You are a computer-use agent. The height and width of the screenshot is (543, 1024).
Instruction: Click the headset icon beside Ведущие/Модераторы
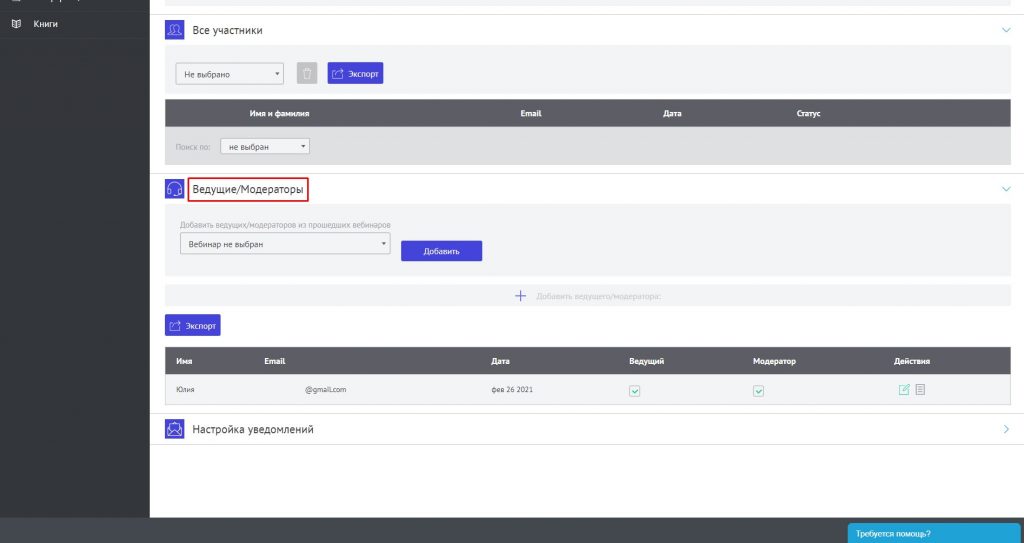[174, 189]
